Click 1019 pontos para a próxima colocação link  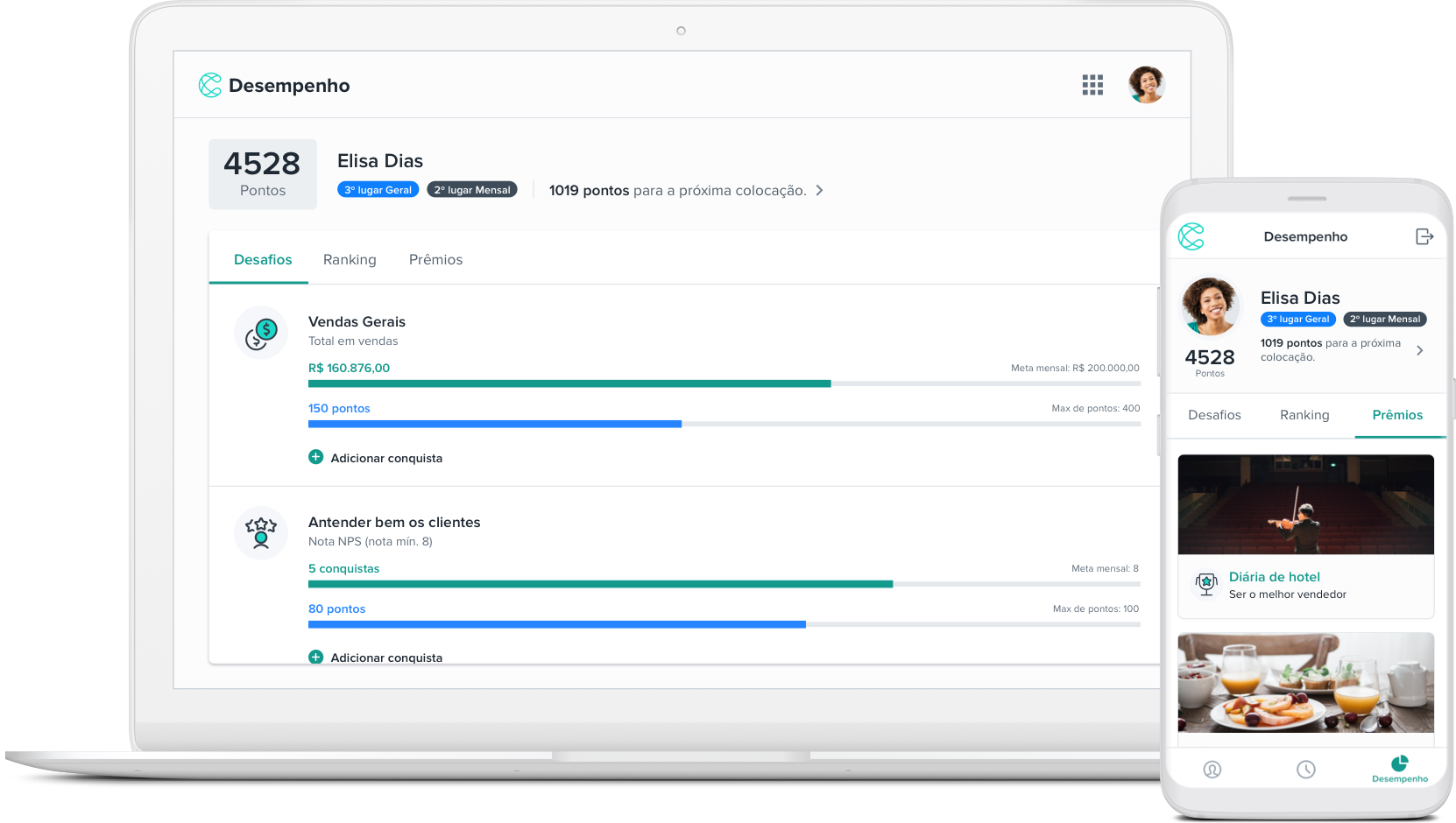click(677, 190)
